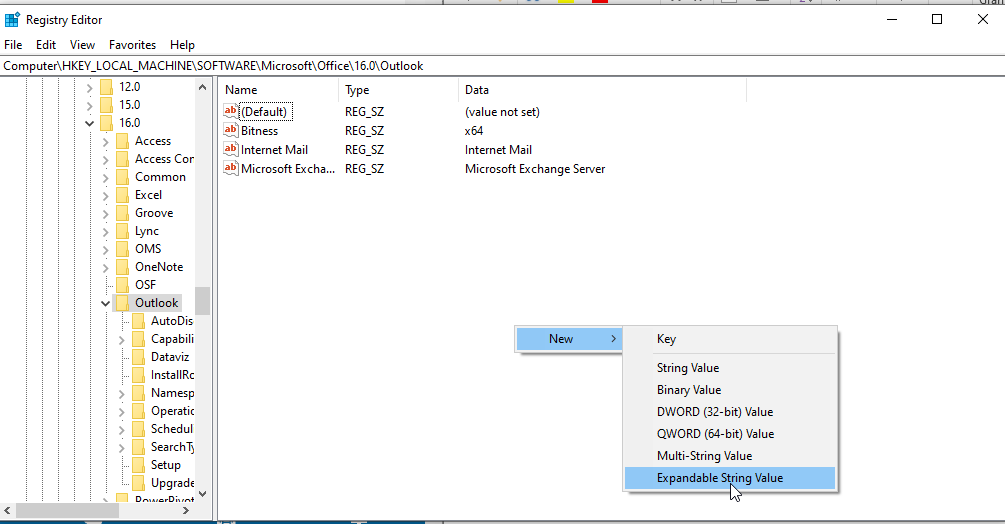Image resolution: width=1005 pixels, height=524 pixels.
Task: Click the folder icon of key 16.0
Action: [107, 122]
